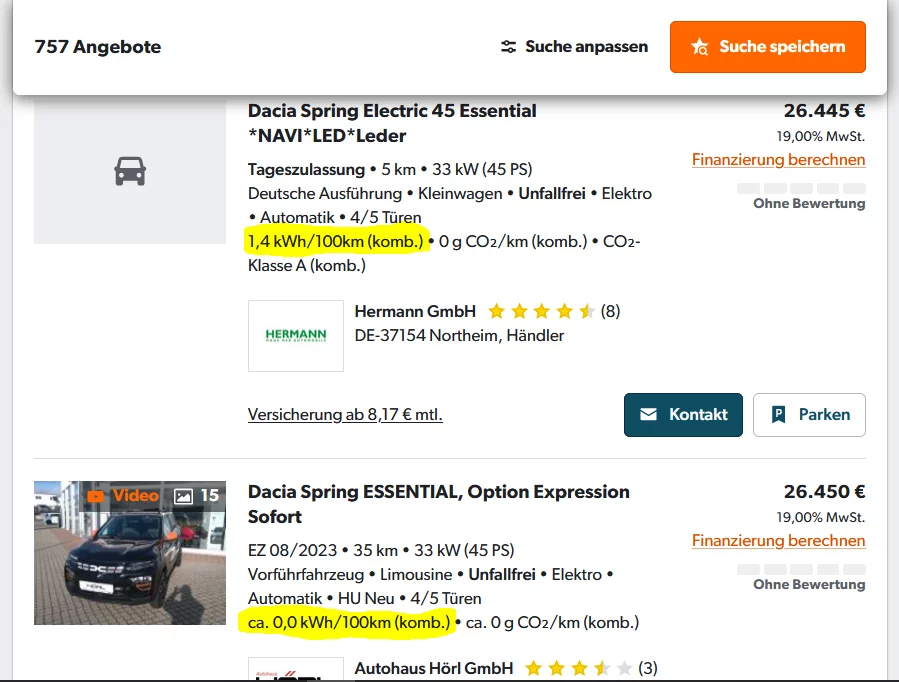Click the 26.450 € price
Viewport: 899px width, 682px height.
click(824, 492)
